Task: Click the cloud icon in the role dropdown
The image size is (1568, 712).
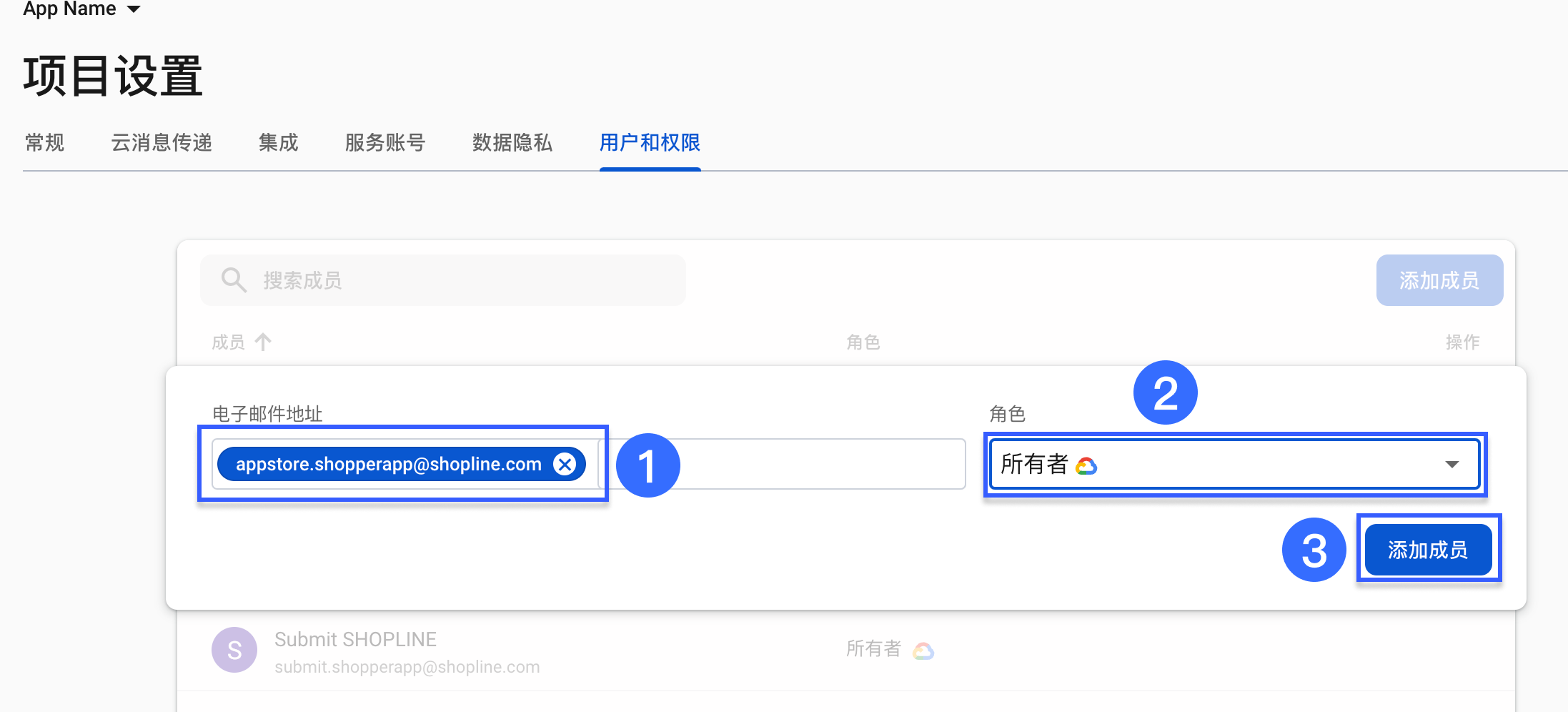Action: pos(1086,466)
